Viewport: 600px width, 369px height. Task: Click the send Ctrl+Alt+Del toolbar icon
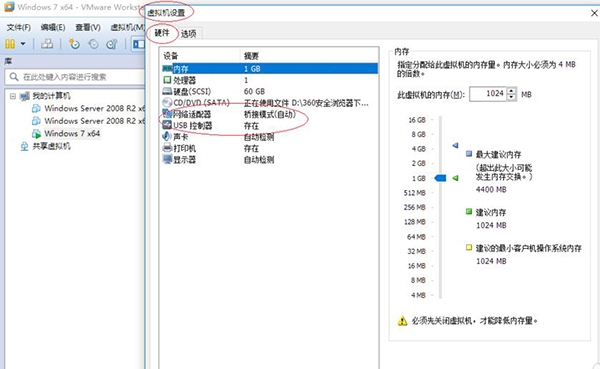(x=47, y=44)
